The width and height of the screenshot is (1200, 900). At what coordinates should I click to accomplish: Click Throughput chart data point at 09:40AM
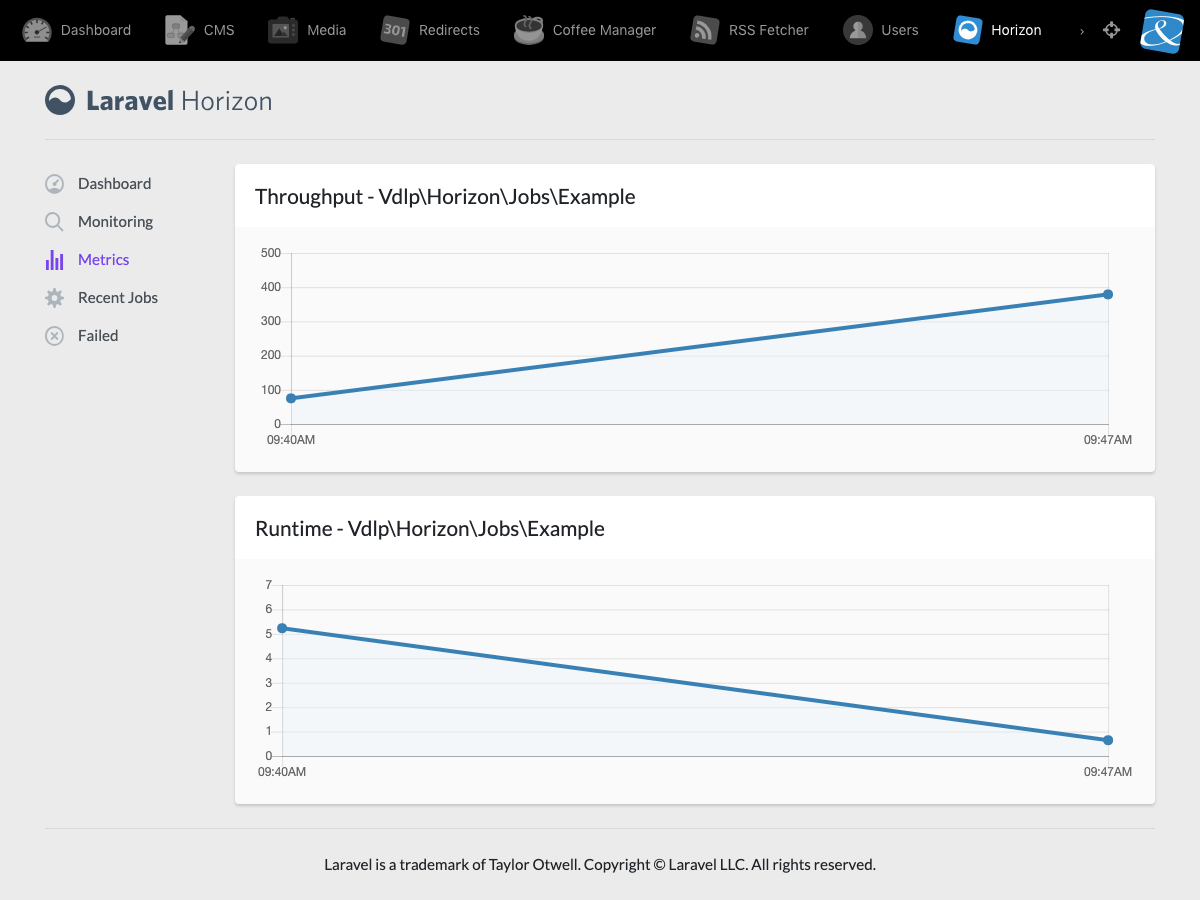[291, 398]
